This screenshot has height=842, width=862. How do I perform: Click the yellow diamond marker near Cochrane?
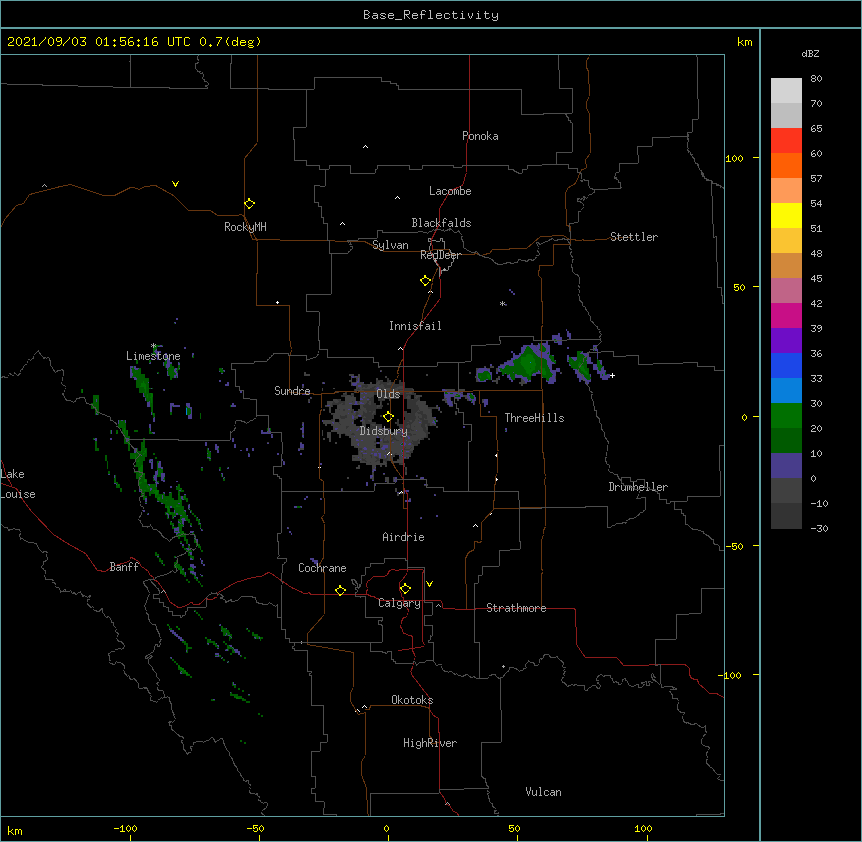(340, 590)
